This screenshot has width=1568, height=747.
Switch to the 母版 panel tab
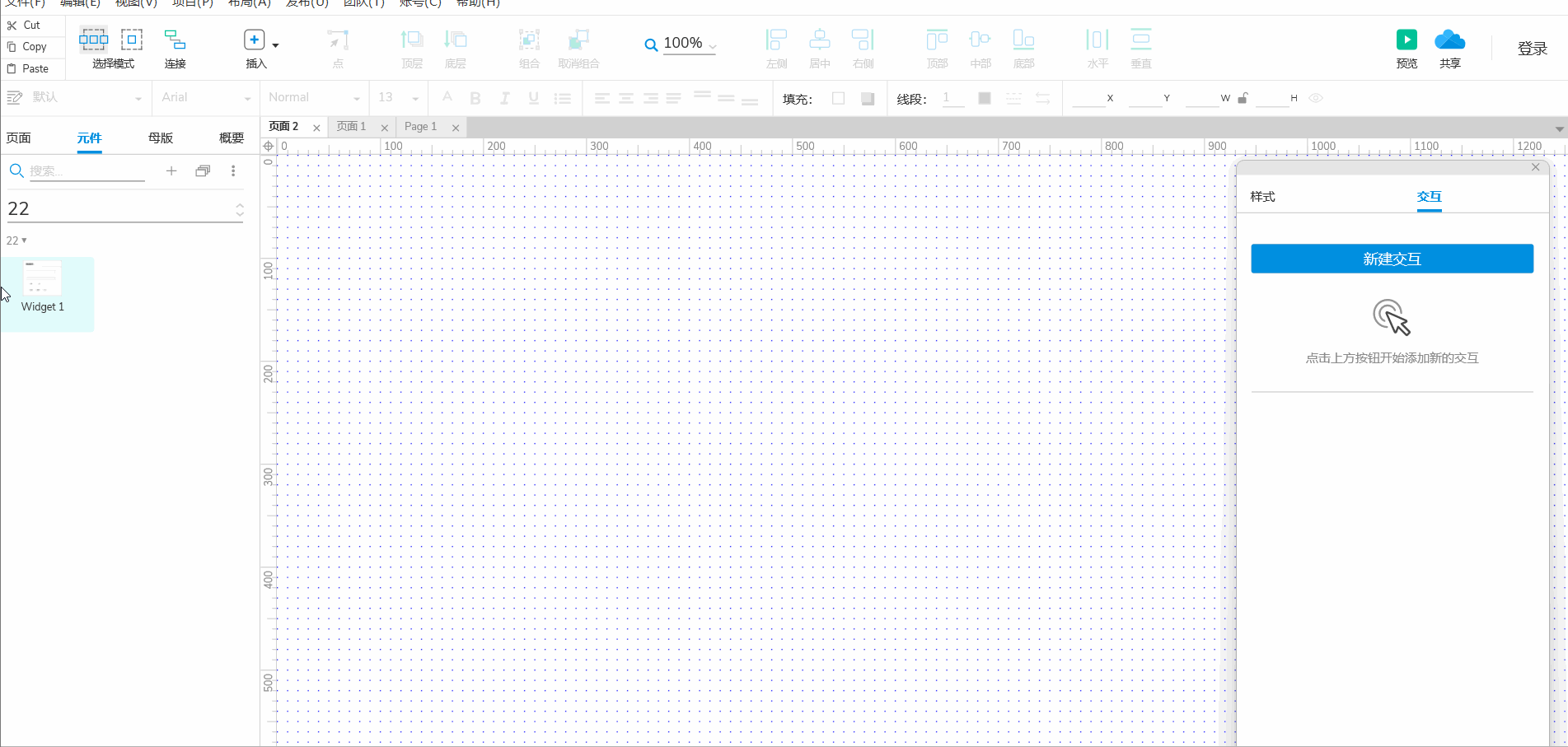pyautogui.click(x=161, y=138)
